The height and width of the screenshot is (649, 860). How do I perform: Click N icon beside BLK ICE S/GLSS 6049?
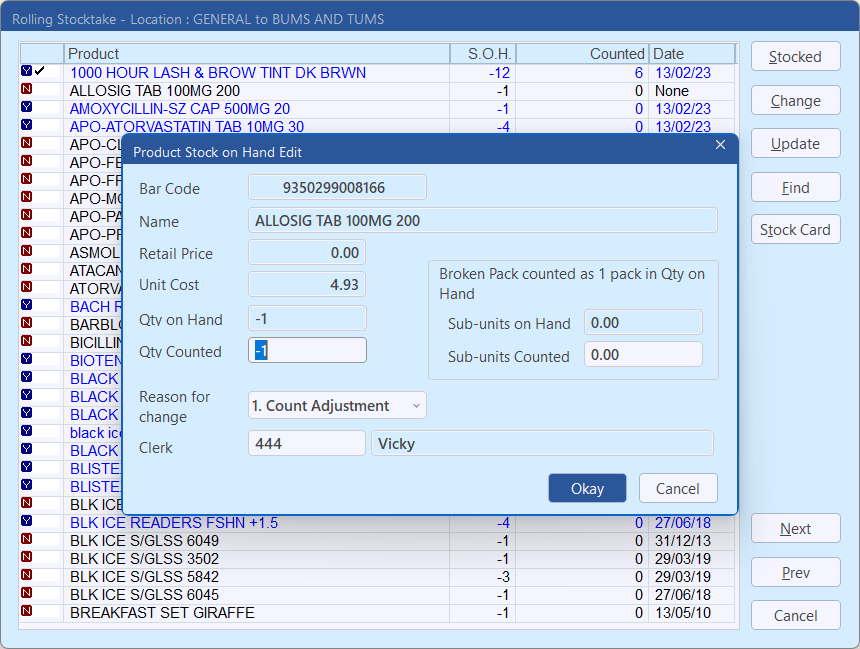click(x=26, y=540)
